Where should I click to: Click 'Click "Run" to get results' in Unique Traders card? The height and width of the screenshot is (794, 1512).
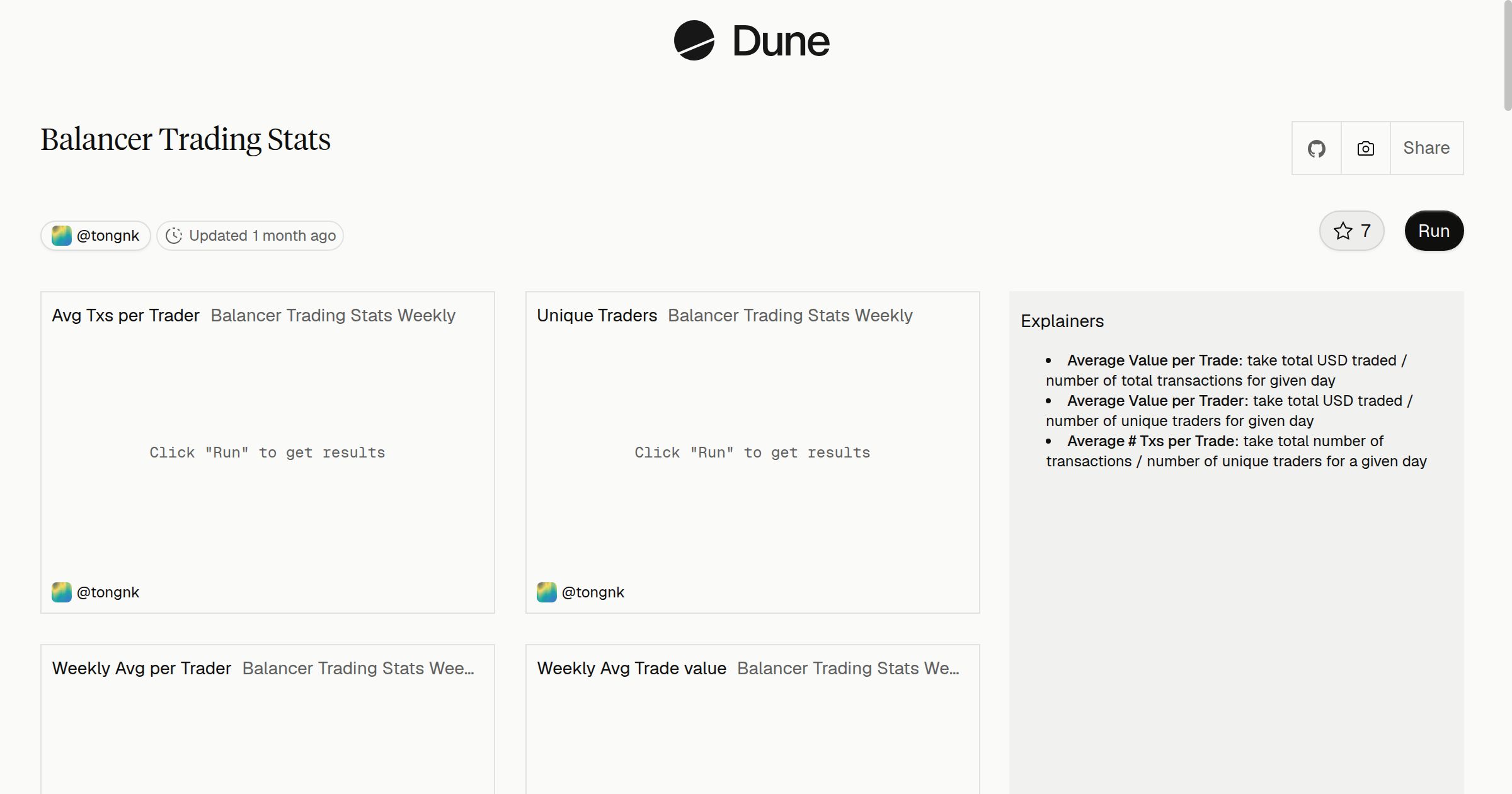coord(752,452)
